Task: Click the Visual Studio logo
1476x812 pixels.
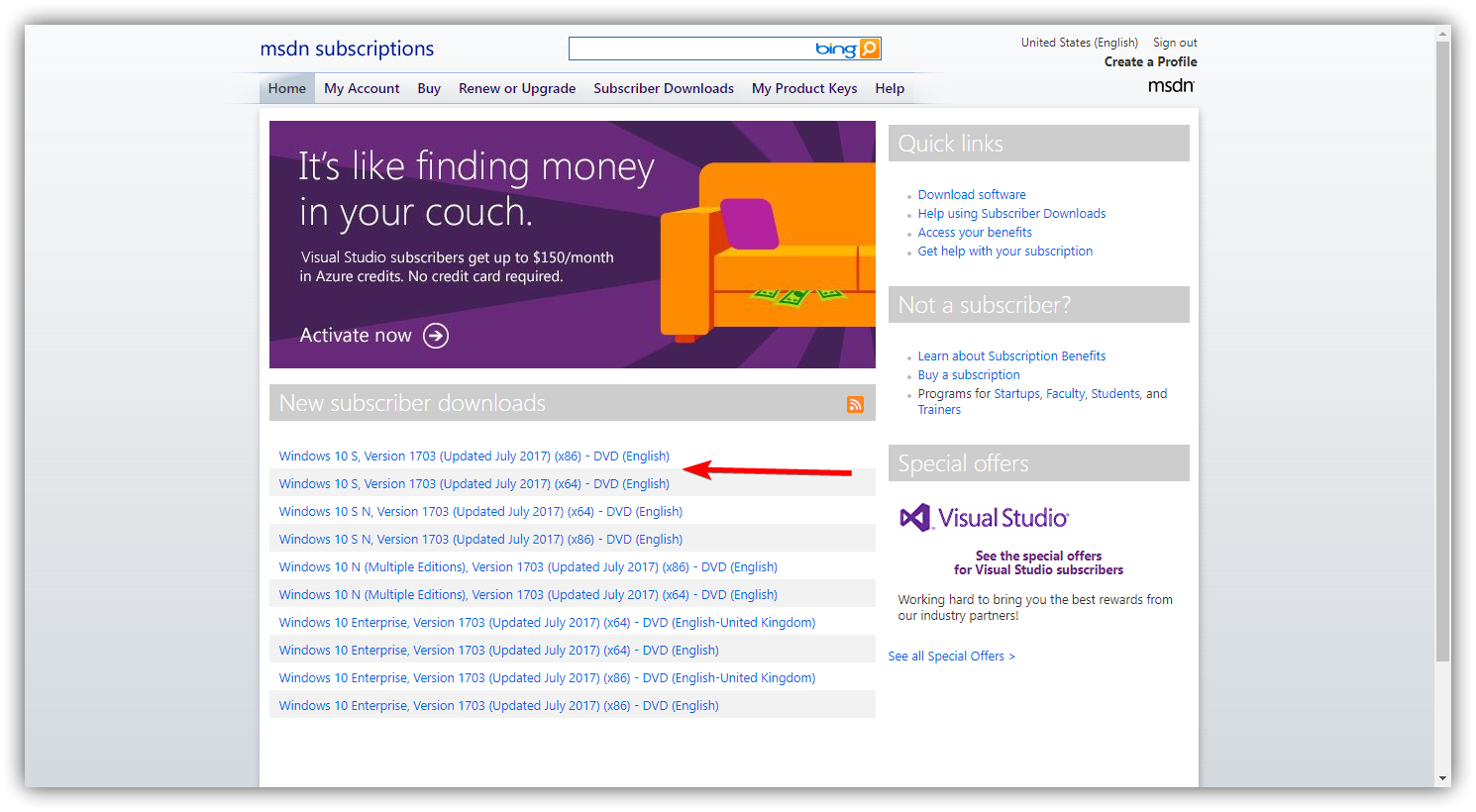Action: tap(984, 518)
